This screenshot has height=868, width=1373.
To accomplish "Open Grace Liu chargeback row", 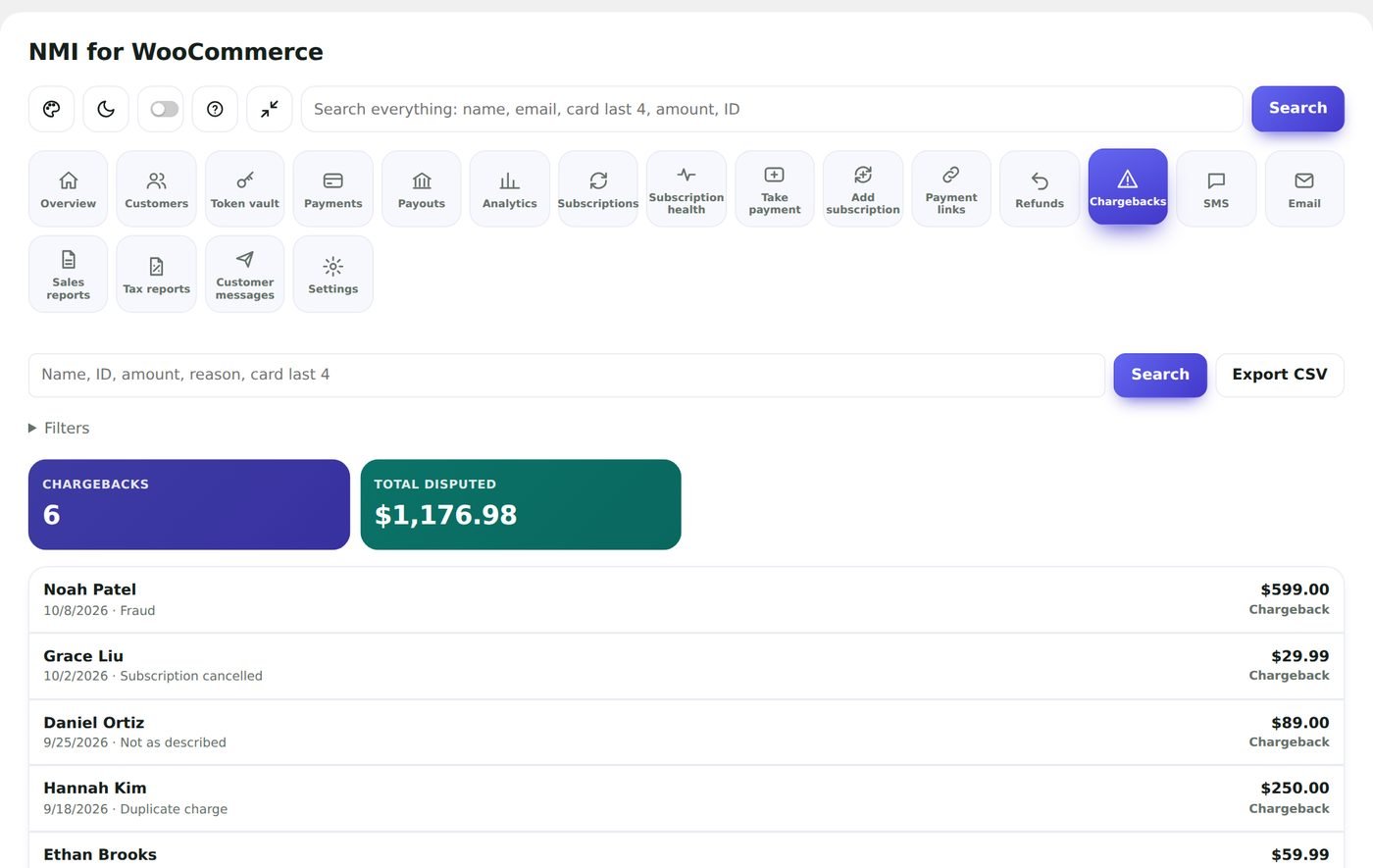I will [686, 666].
